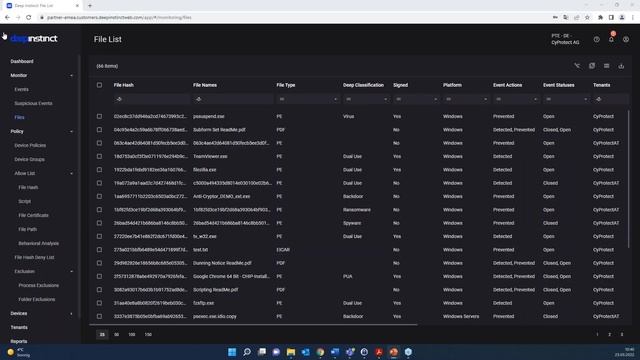The image size is (640, 360).
Task: Open the Signed filter dropdown
Action: click(x=416, y=99)
